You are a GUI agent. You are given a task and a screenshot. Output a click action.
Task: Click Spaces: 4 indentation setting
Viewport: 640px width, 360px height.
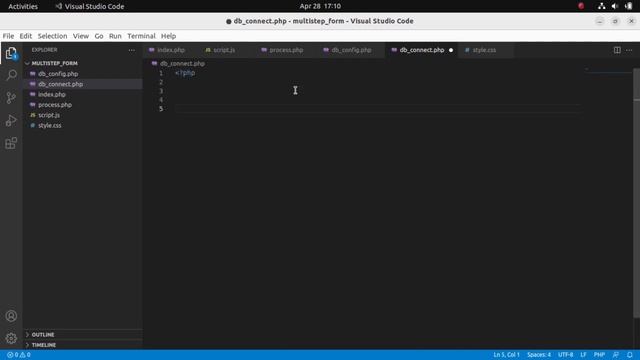coord(539,355)
